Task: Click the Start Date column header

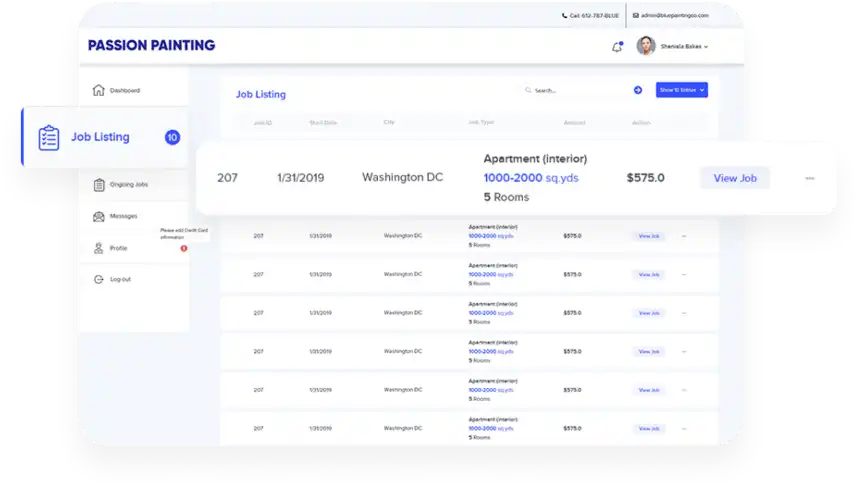Action: coord(323,123)
